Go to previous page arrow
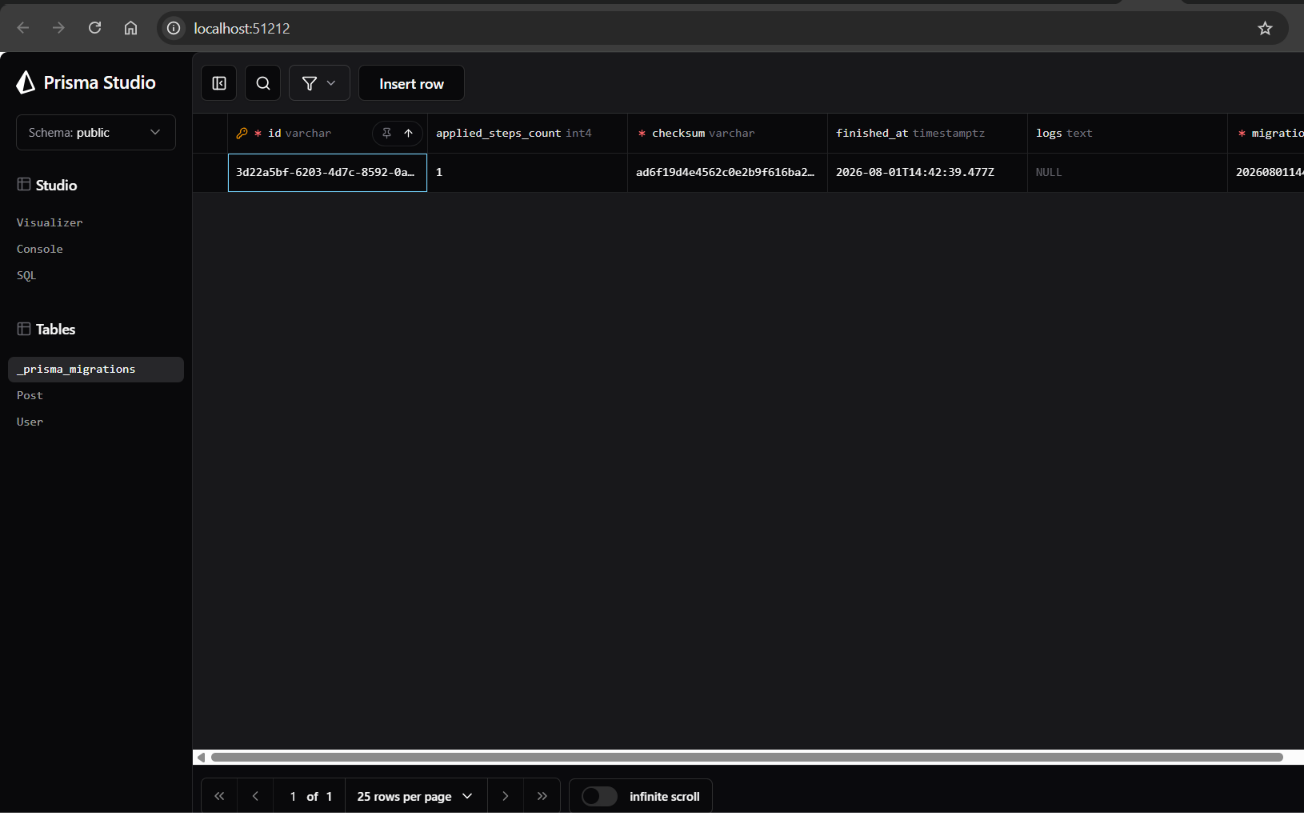 256,796
